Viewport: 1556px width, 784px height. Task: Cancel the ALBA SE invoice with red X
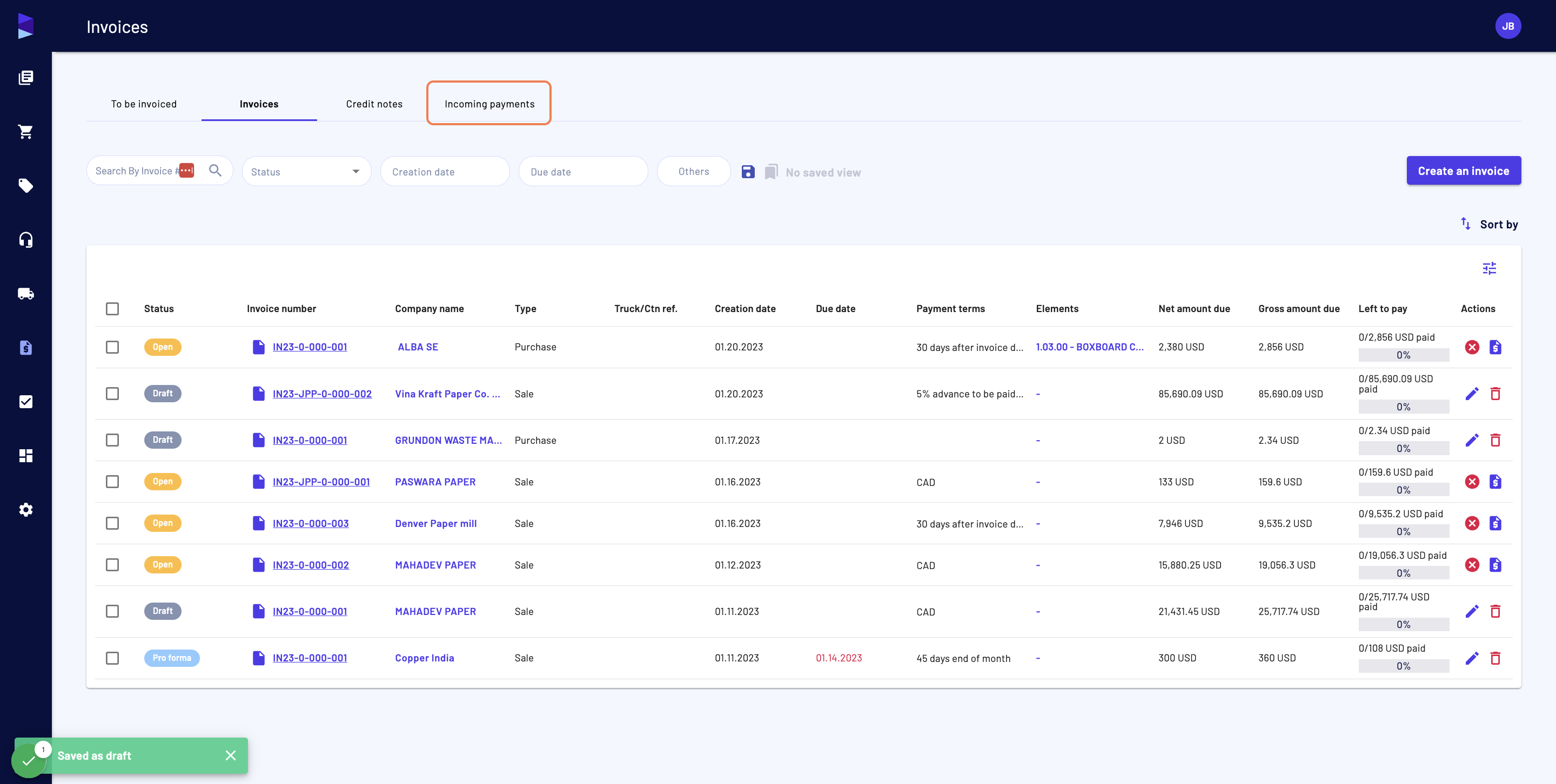pos(1472,347)
